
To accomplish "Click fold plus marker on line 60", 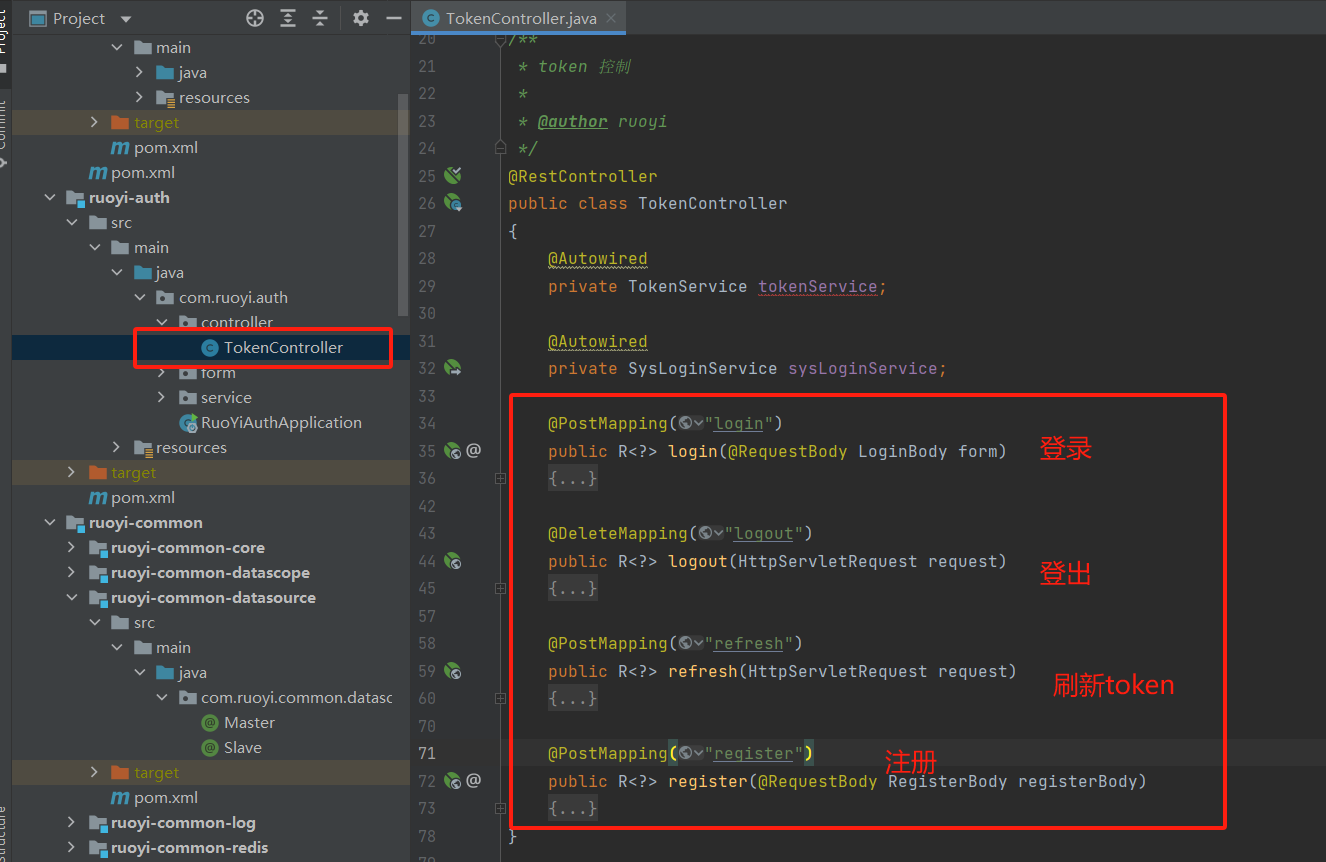I will (500, 699).
